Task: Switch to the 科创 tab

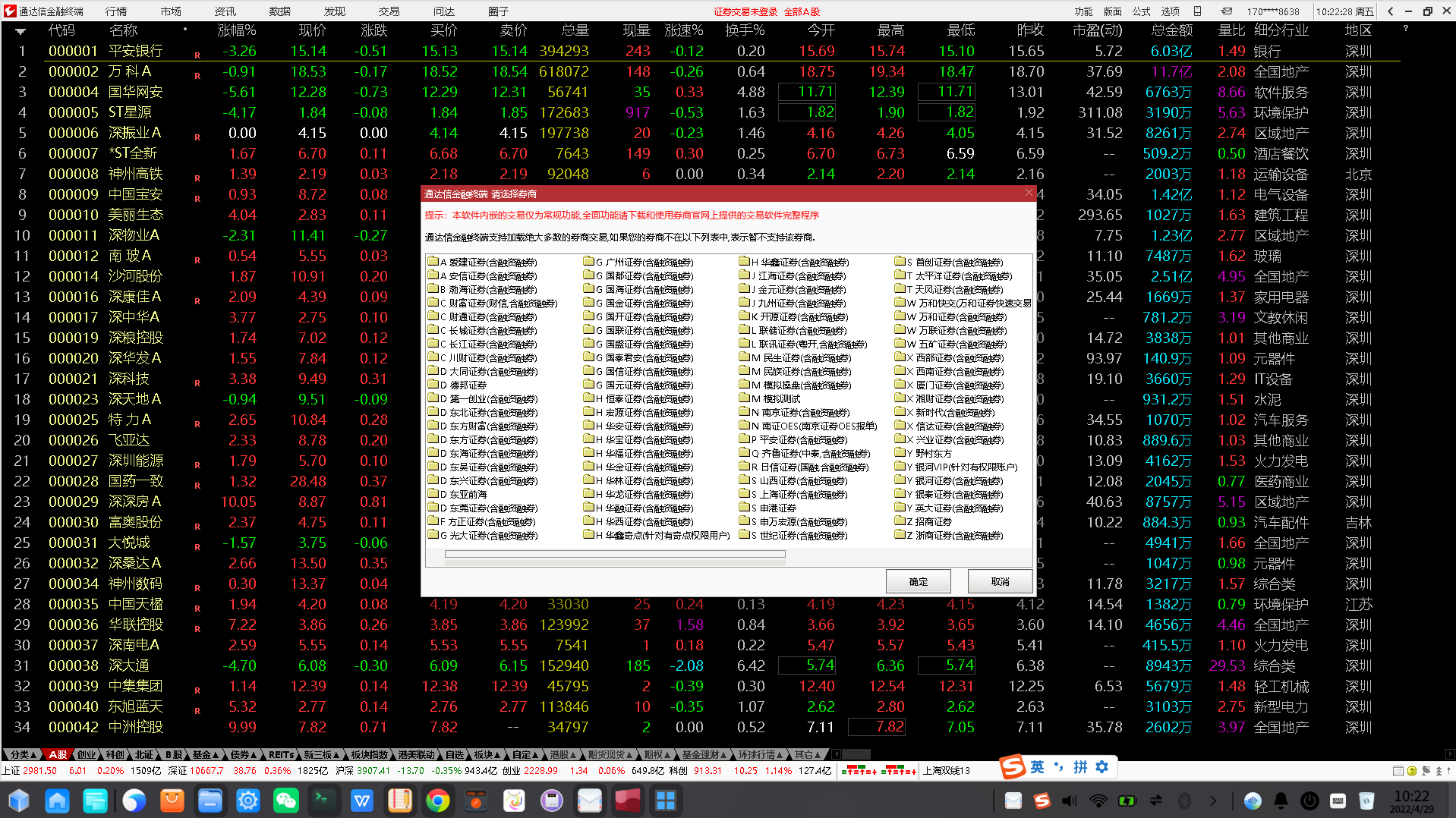Action: tap(115, 754)
